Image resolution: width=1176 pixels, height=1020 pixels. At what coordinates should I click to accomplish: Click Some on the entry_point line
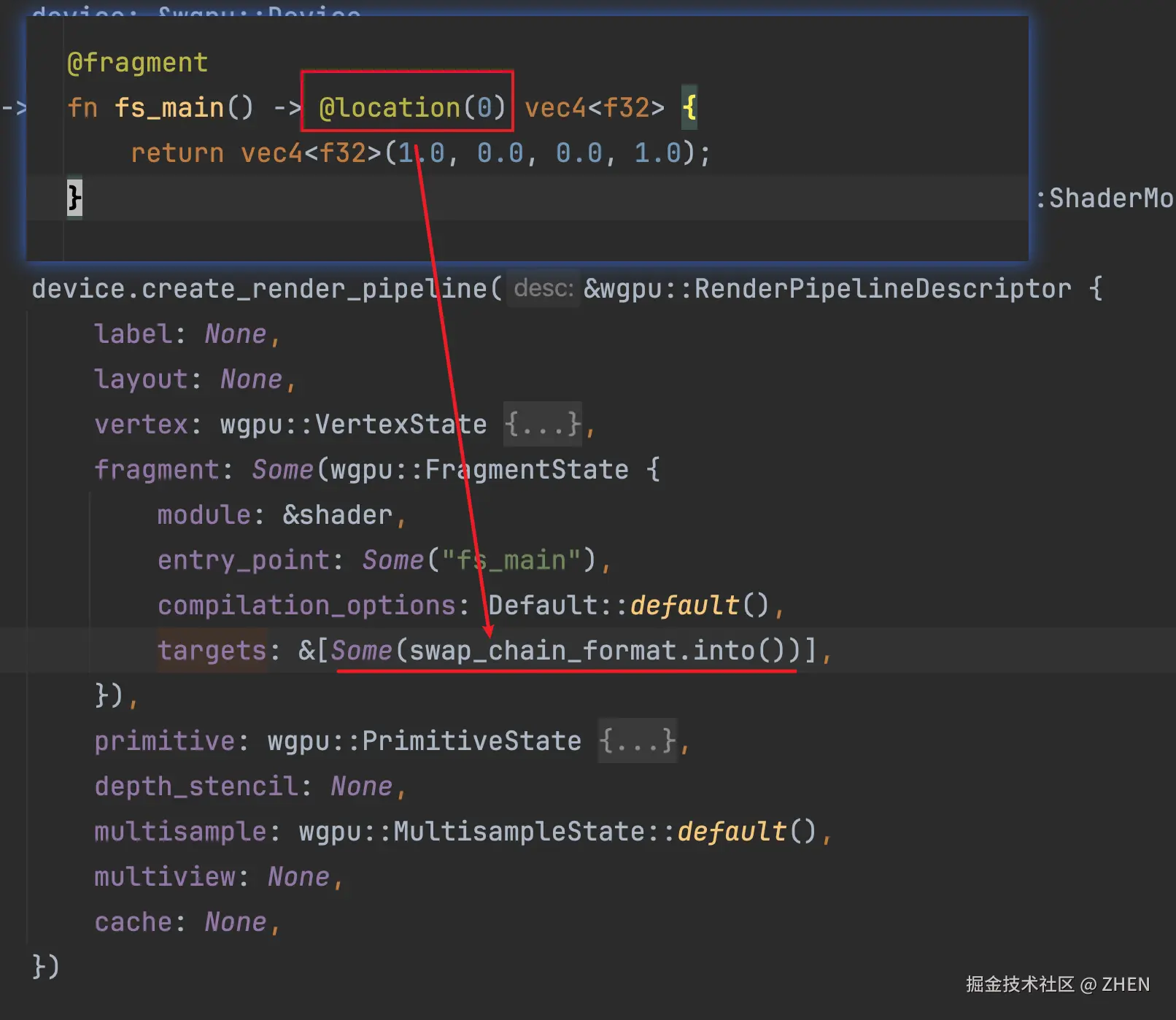click(x=393, y=560)
